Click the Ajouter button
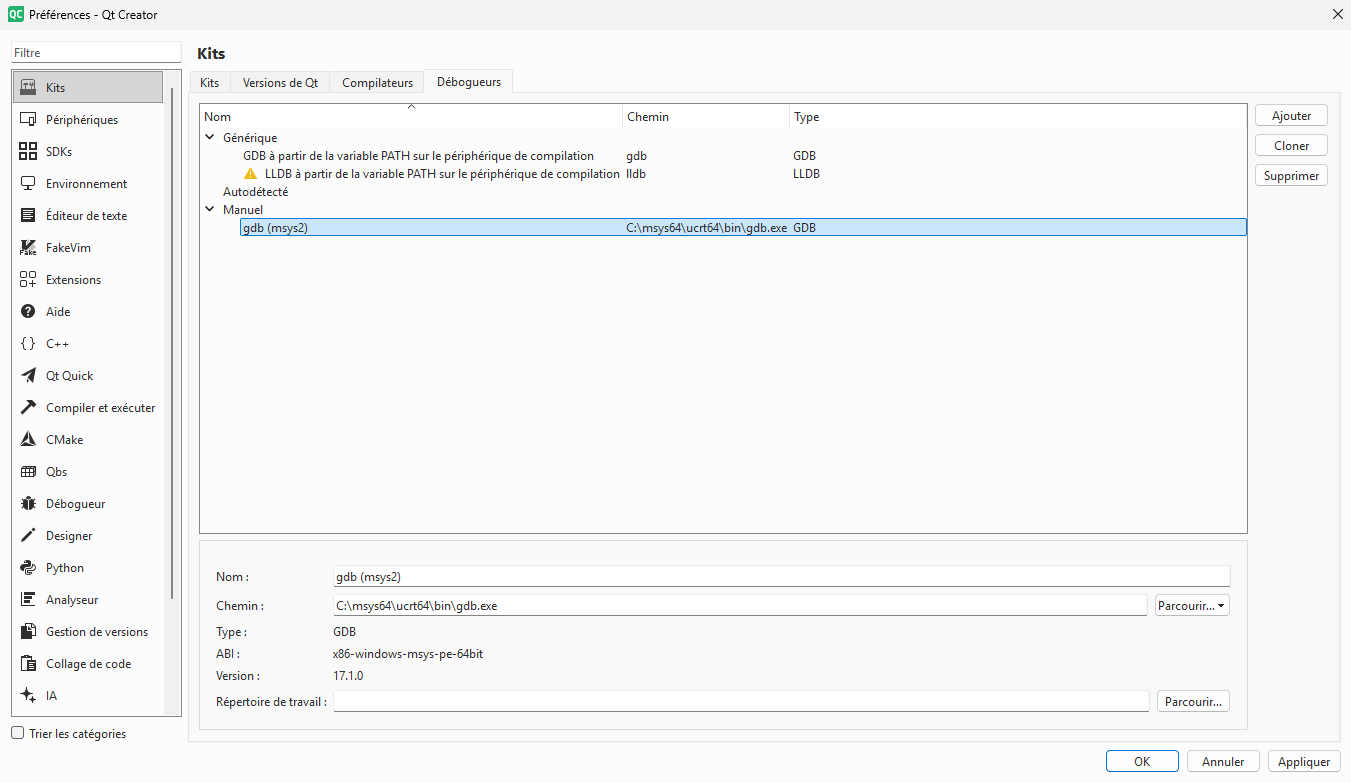The width and height of the screenshot is (1351, 783). 1291,116
